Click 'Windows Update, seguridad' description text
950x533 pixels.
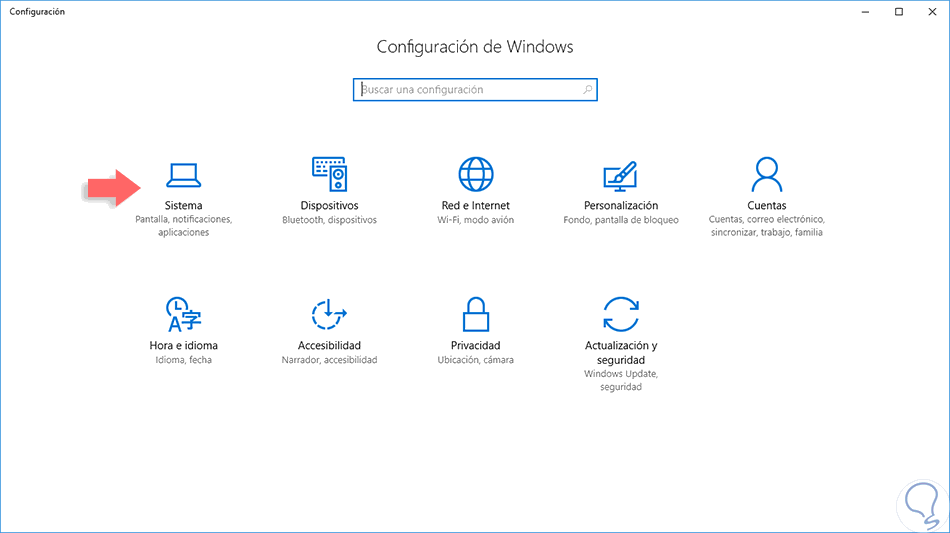click(620, 380)
